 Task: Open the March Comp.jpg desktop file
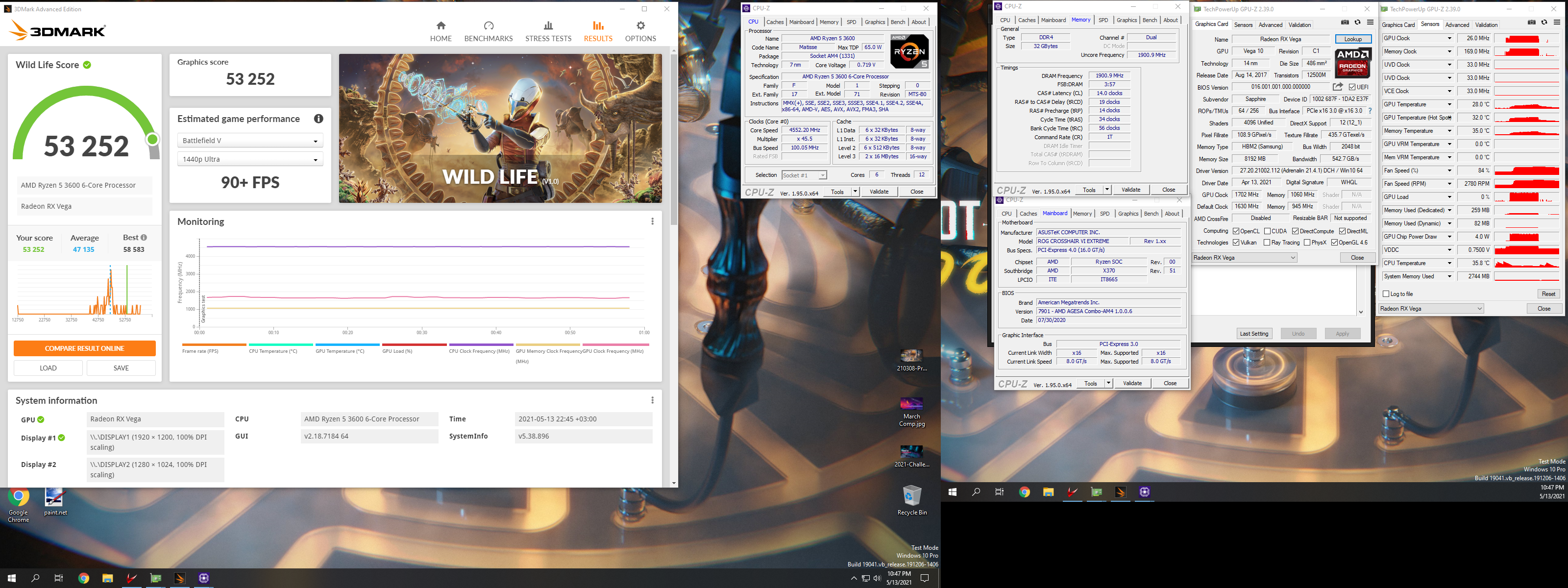click(912, 412)
